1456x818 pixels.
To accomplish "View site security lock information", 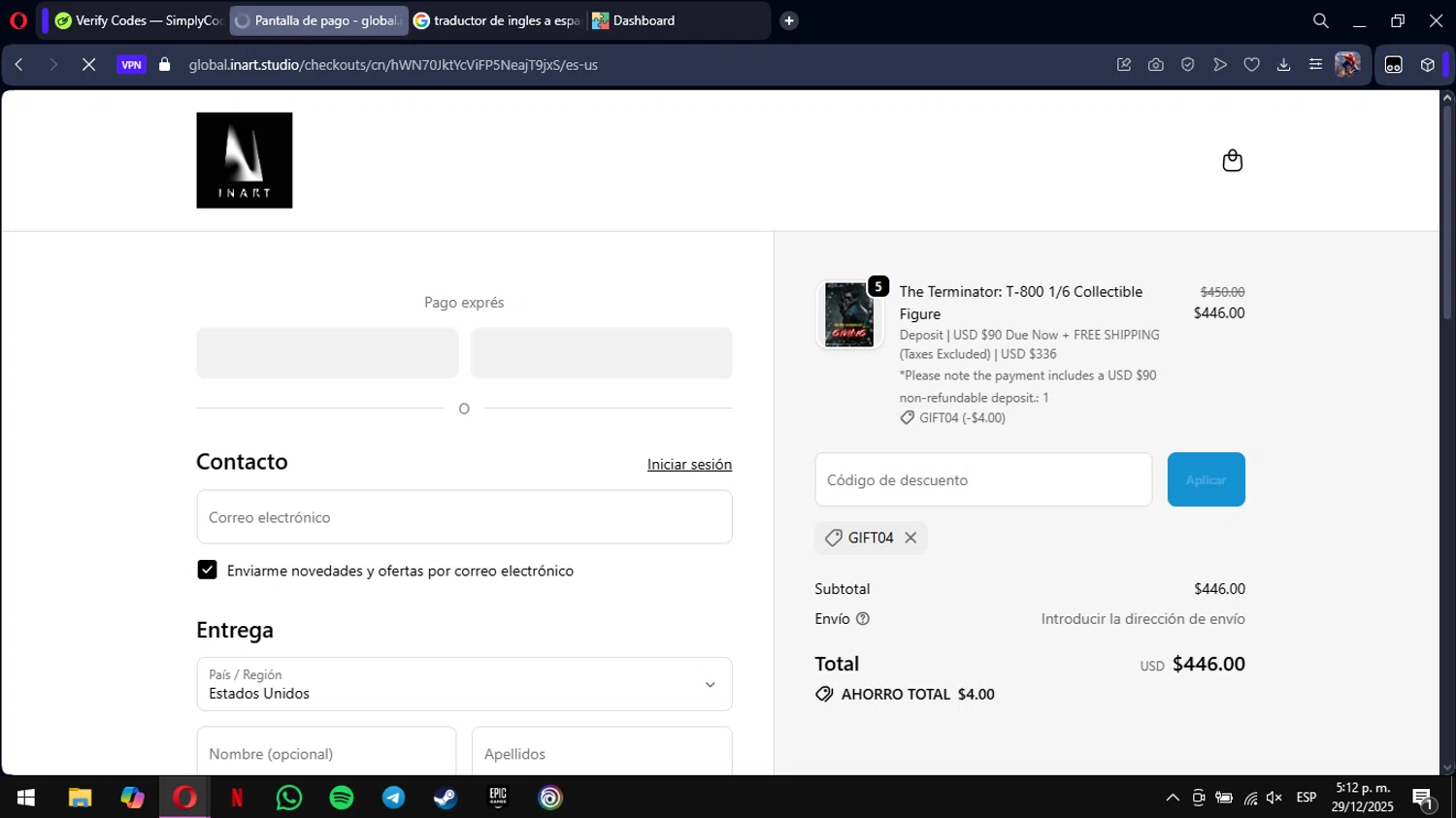I will pos(165,65).
